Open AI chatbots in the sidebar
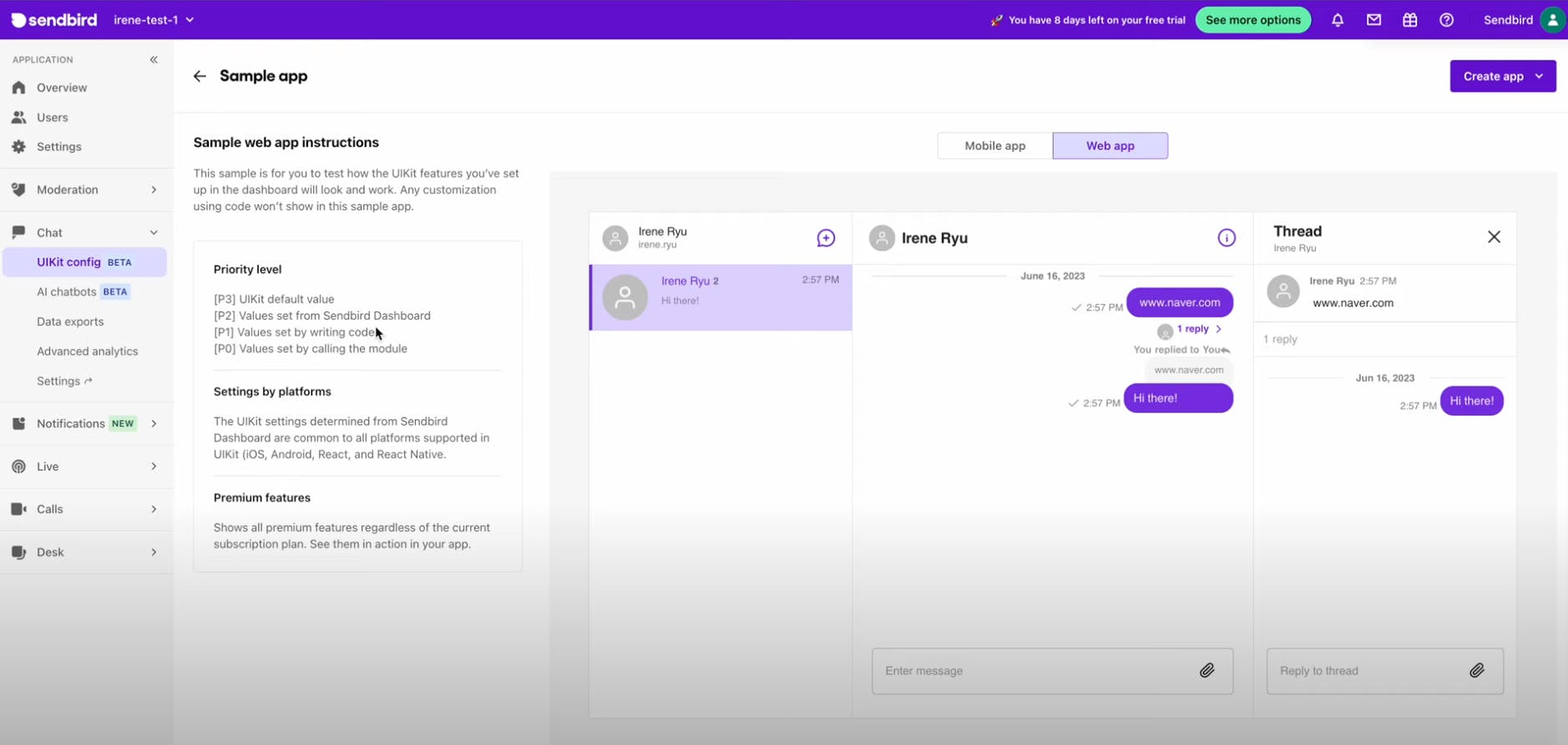The image size is (1568, 745). tap(67, 291)
